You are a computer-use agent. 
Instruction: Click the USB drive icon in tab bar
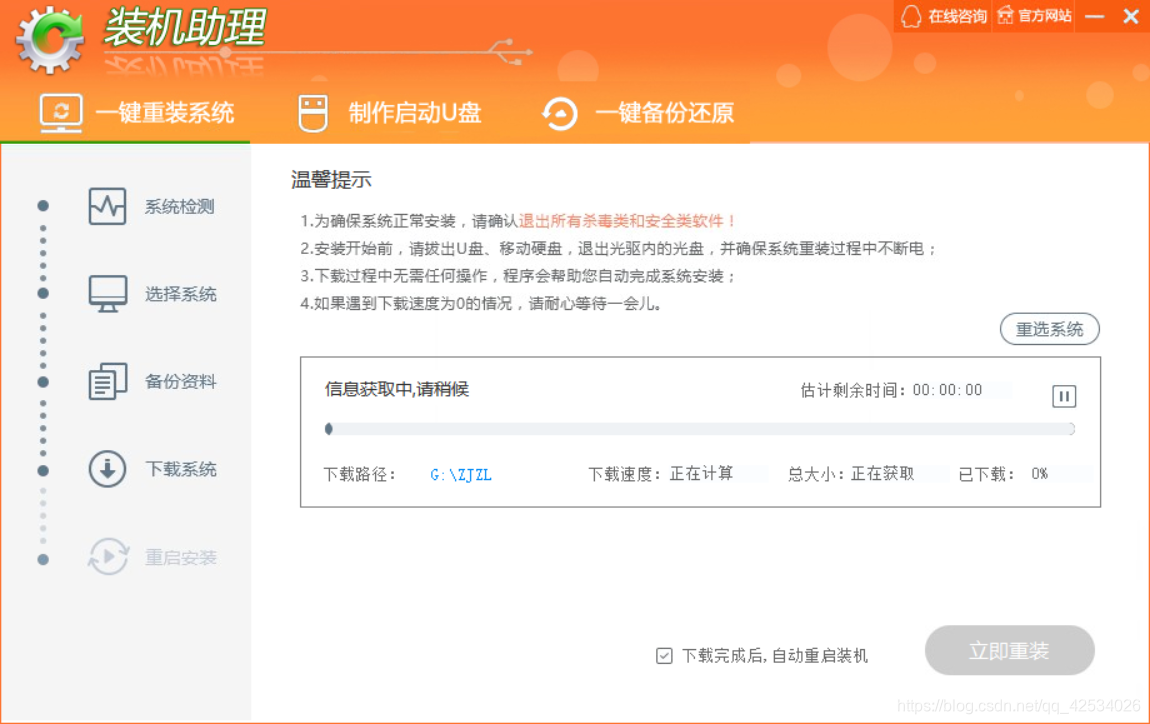coord(313,114)
